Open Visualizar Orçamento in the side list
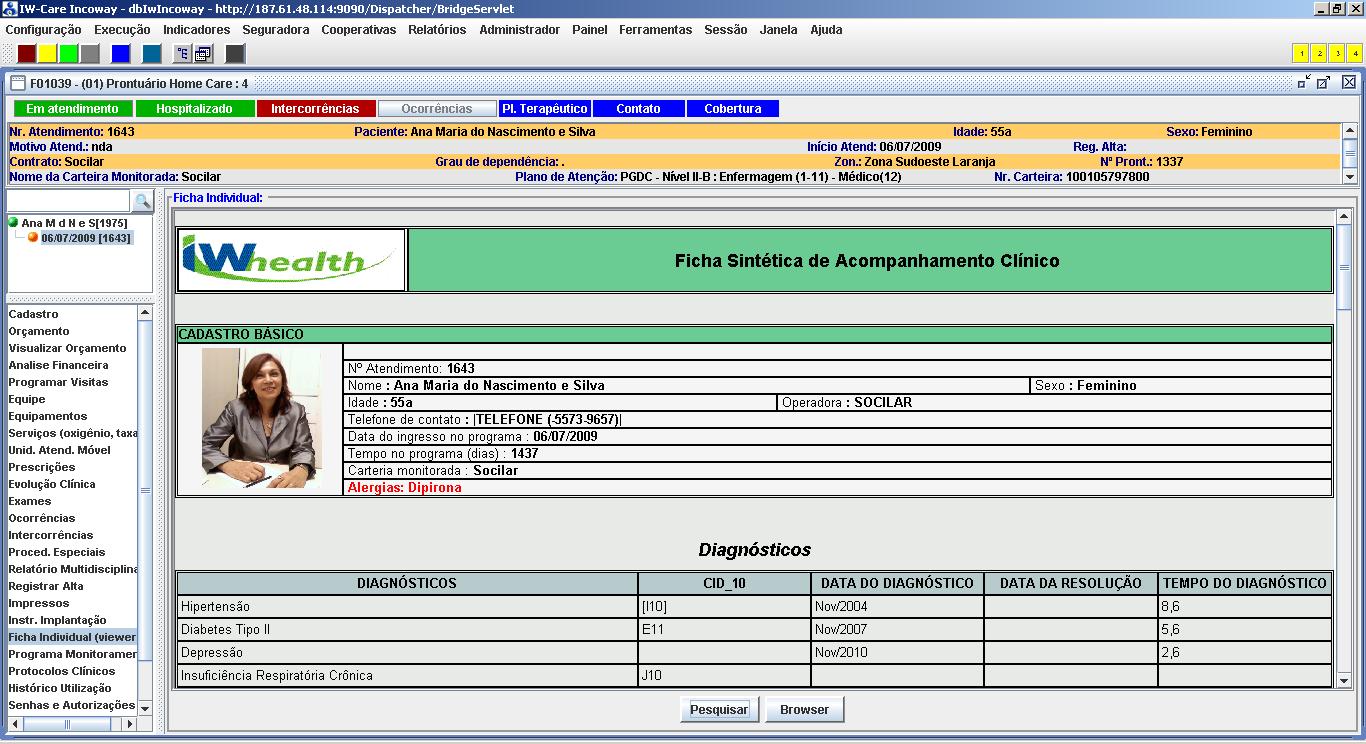The width and height of the screenshot is (1366, 744). pos(68,348)
